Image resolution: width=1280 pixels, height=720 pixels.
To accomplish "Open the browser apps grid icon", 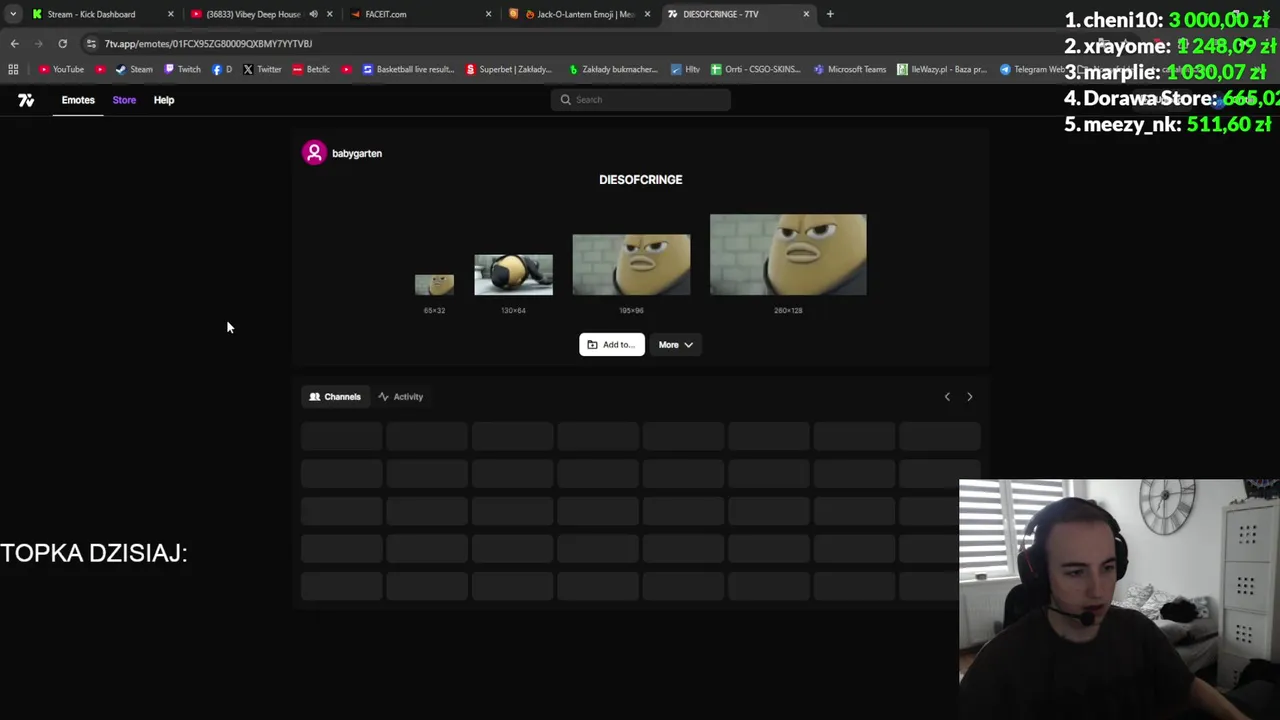I will point(13,69).
